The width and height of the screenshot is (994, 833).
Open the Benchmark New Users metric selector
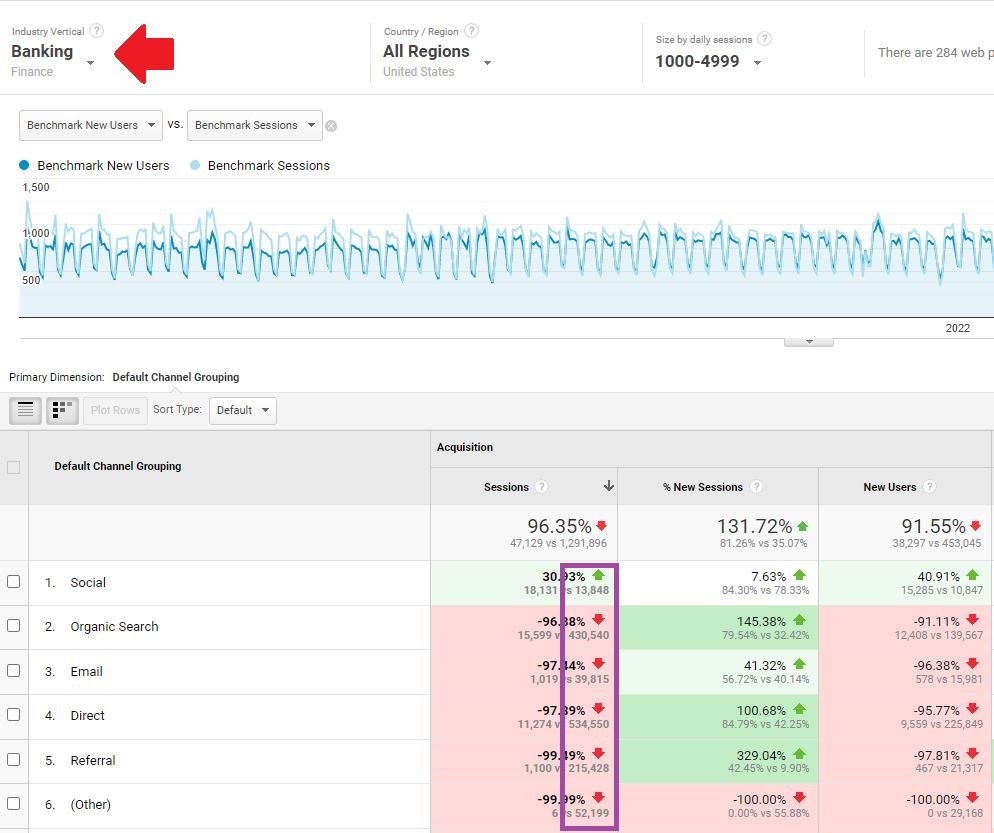coord(91,125)
